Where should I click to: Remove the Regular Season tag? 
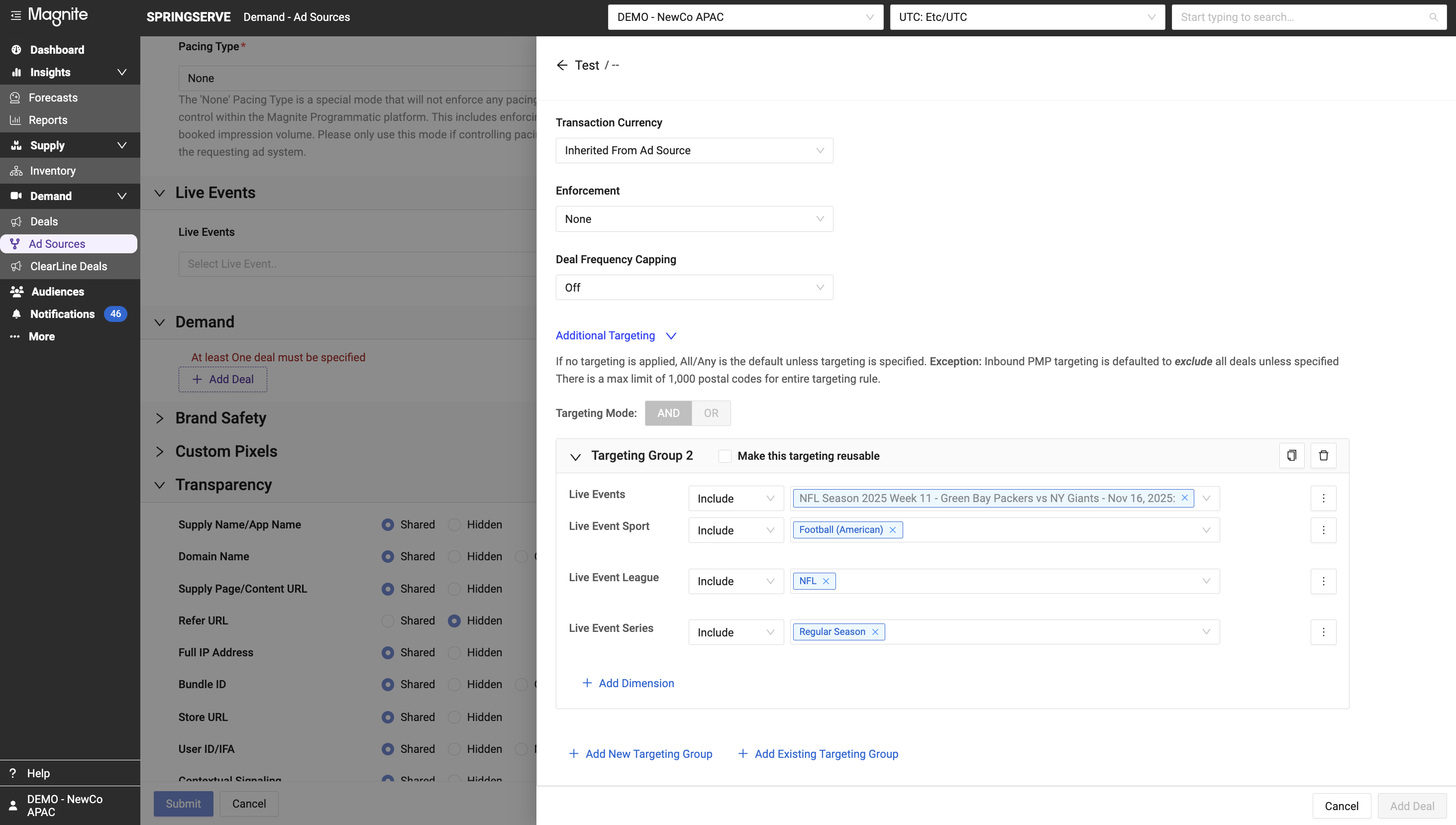coord(875,632)
